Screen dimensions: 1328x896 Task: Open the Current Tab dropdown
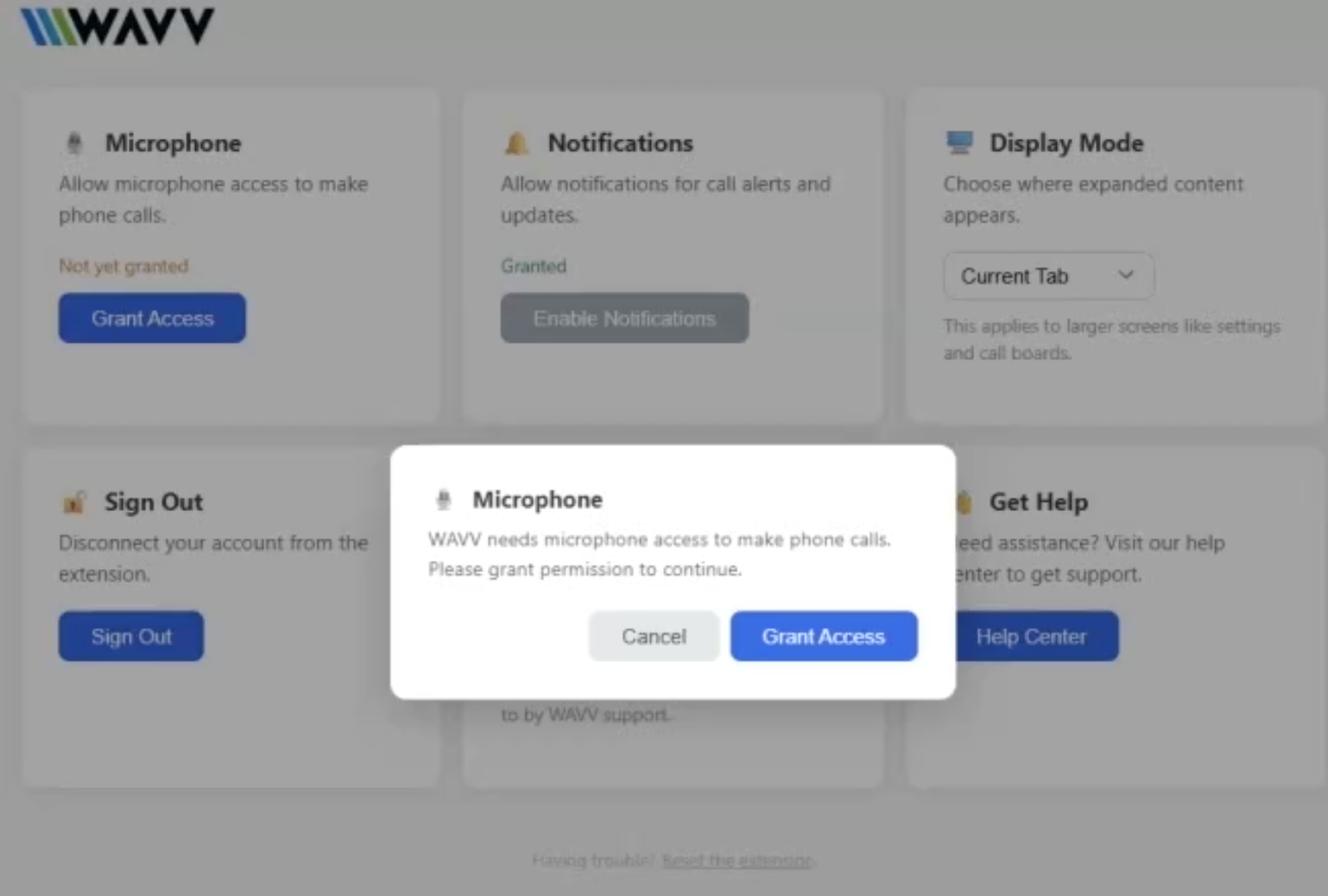click(x=1048, y=276)
